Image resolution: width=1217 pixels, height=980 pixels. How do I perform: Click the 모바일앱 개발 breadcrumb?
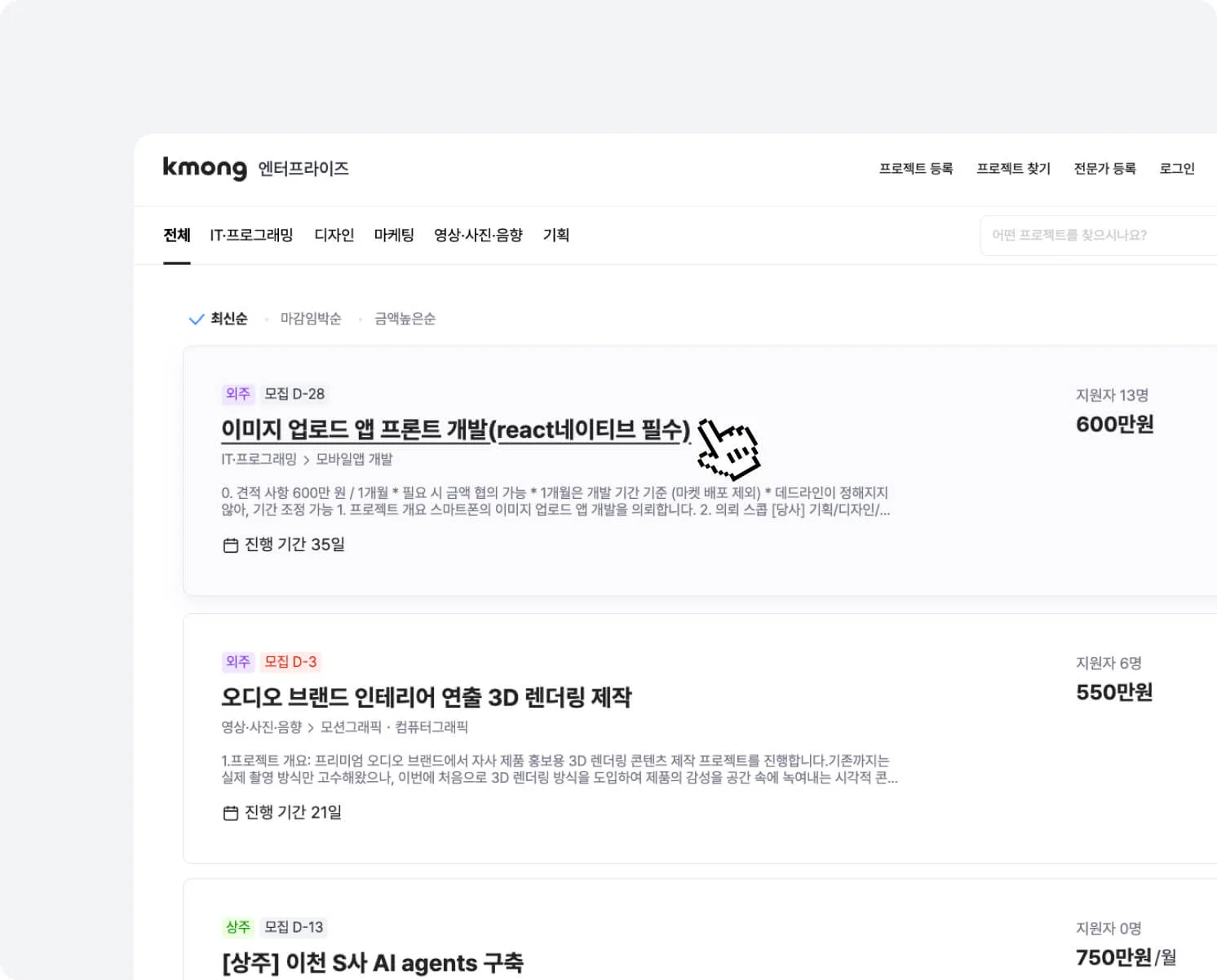pos(354,460)
